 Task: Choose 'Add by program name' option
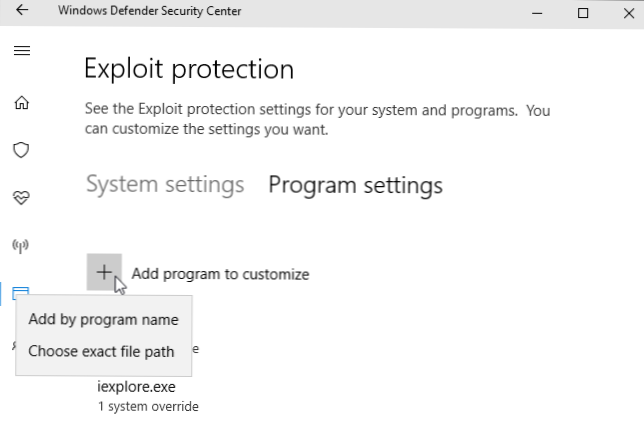[103, 320]
